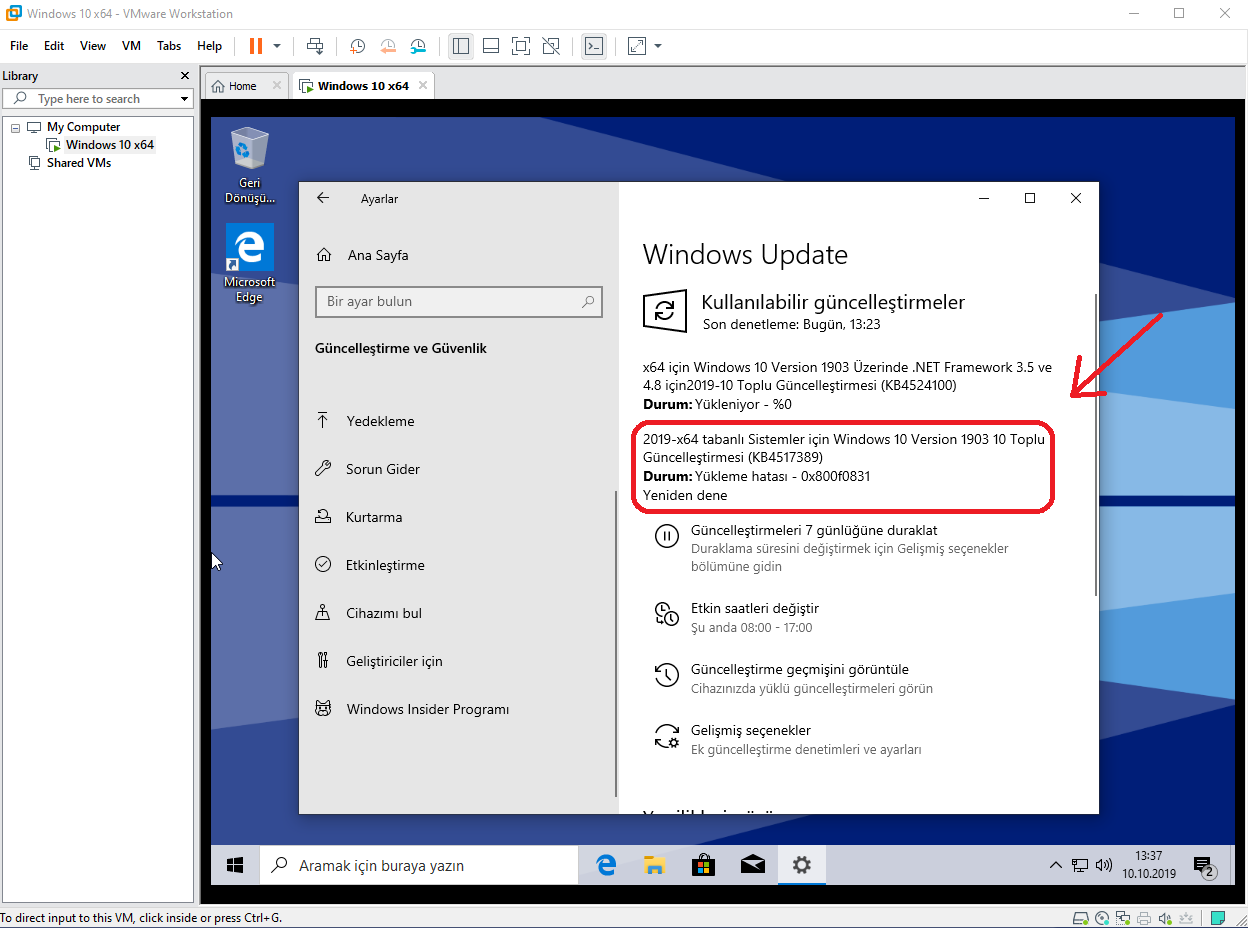
Task: Click the network icon in the guest tray
Action: (x=1080, y=865)
